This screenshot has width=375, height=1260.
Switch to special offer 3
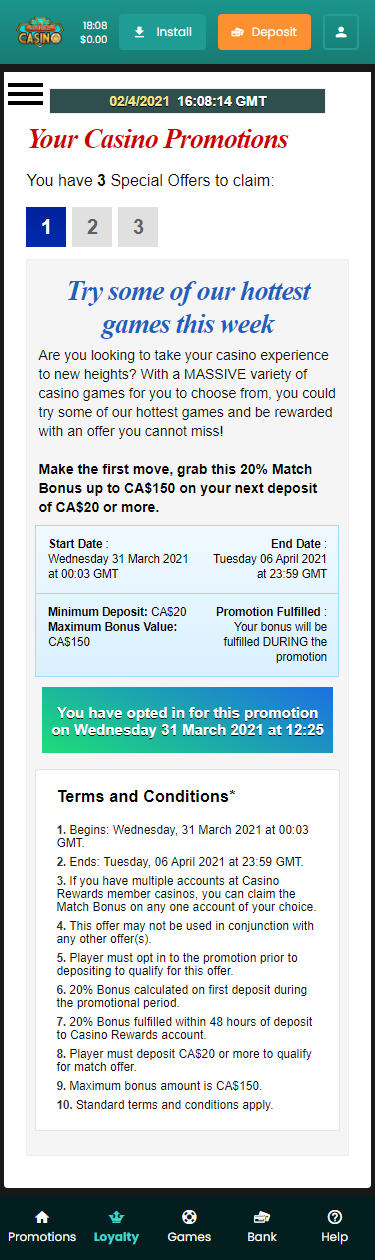[138, 227]
